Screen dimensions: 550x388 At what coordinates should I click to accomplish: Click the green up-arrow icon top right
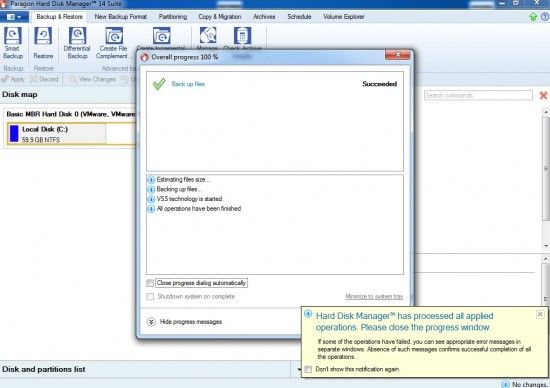(x=533, y=16)
